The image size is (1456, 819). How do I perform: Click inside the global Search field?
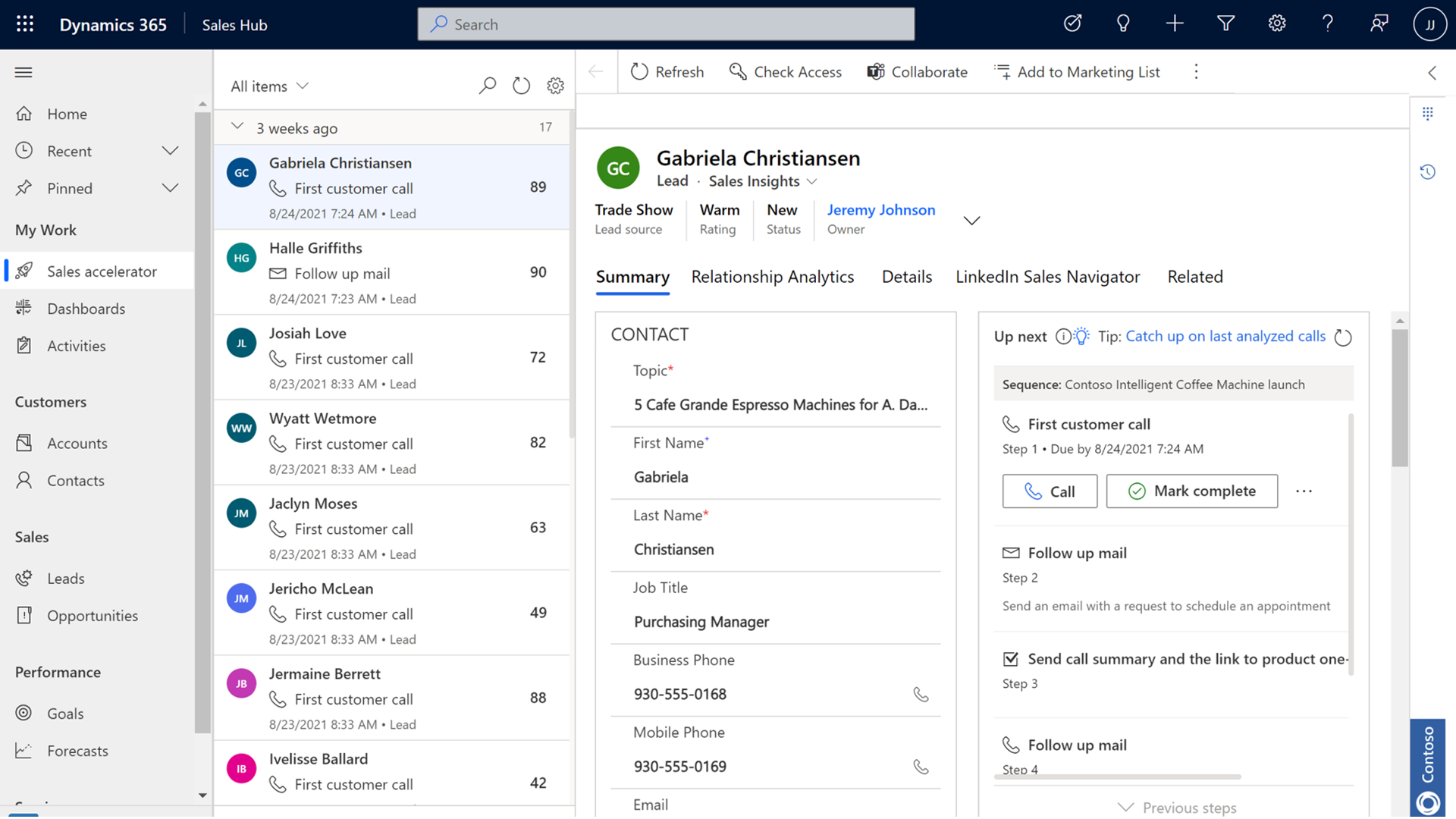[x=666, y=24]
